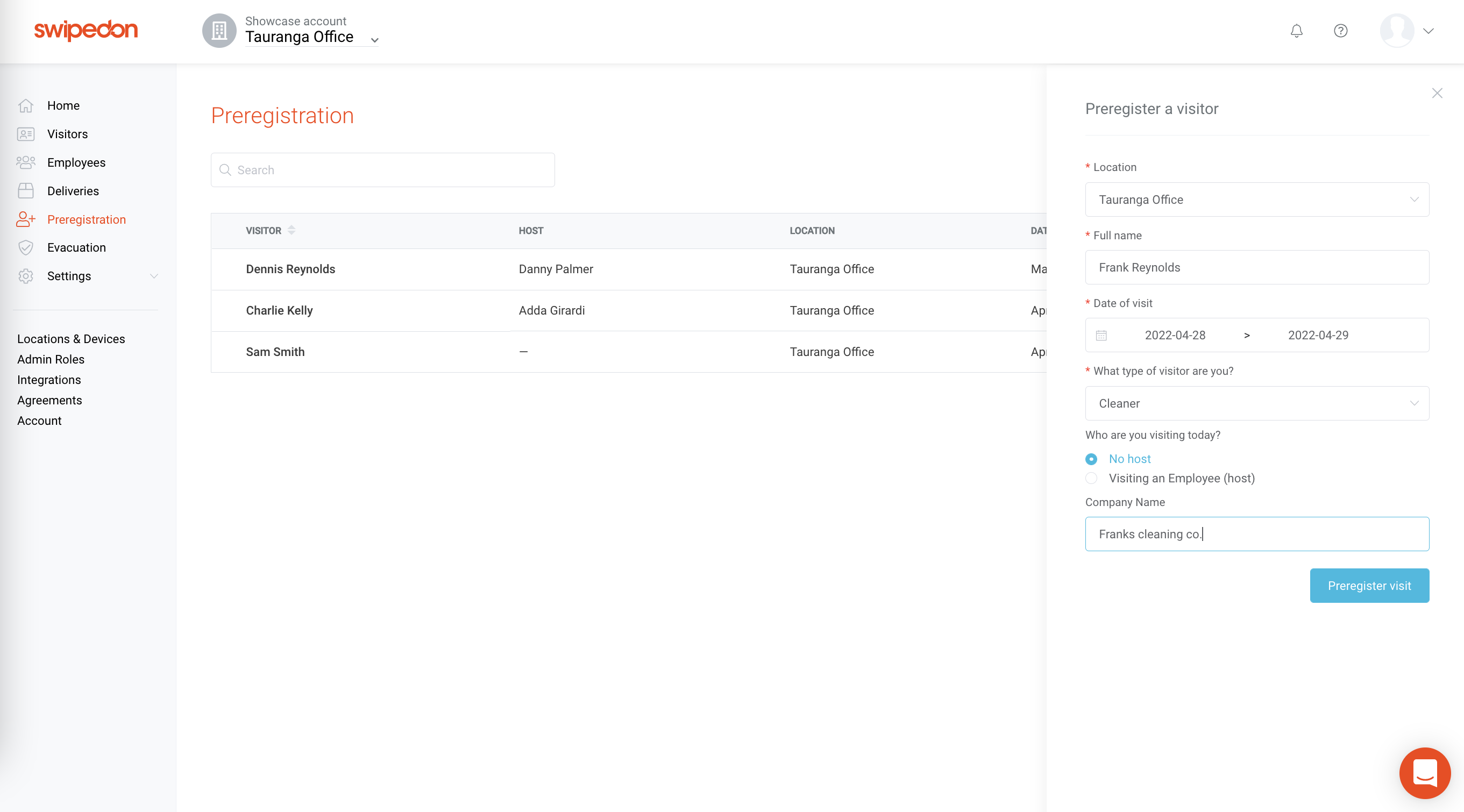Screen dimensions: 1464x812
Task: Click the user avatar picture
Action: pyautogui.click(x=1397, y=31)
